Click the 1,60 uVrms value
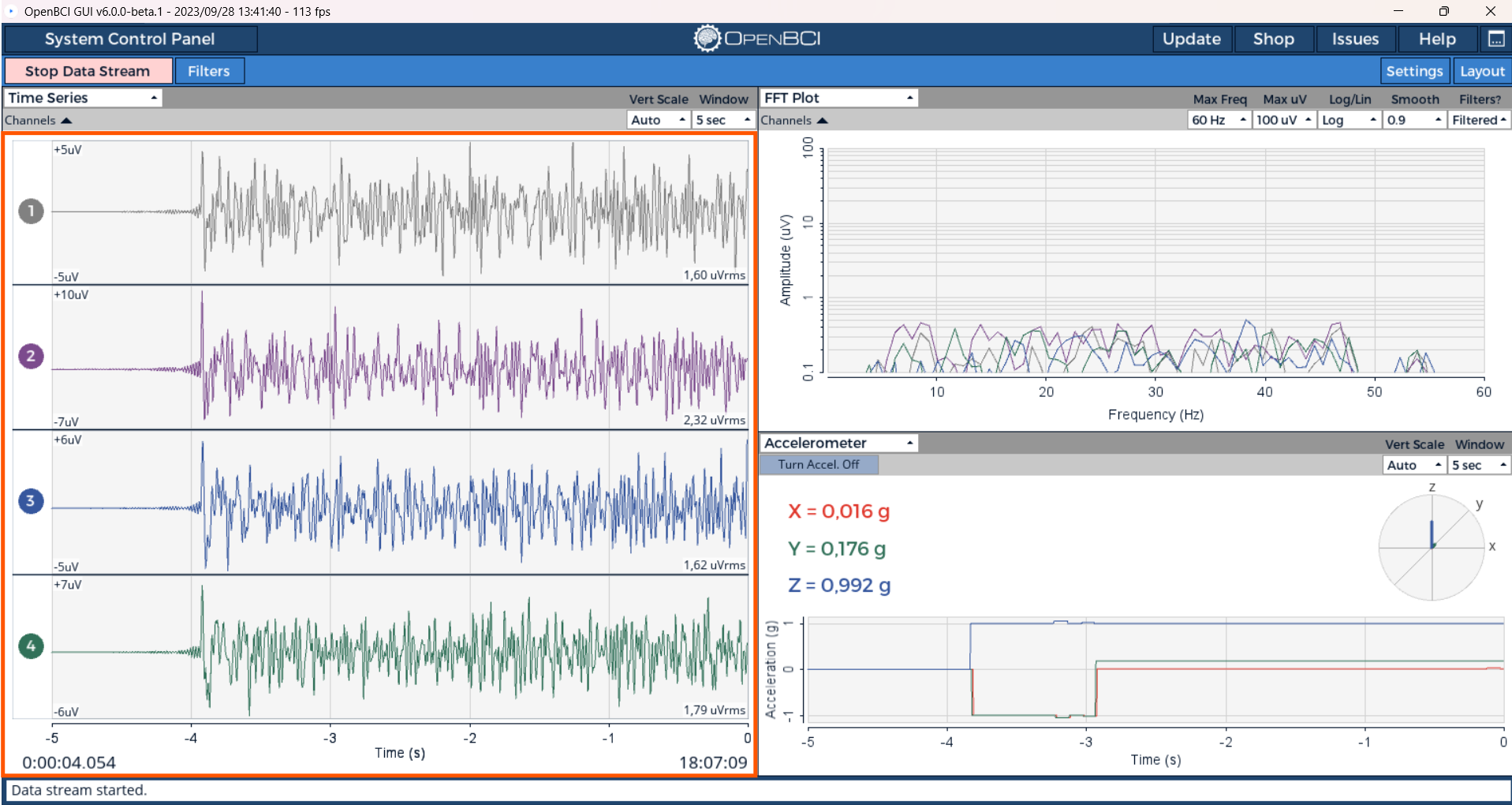 [714, 275]
